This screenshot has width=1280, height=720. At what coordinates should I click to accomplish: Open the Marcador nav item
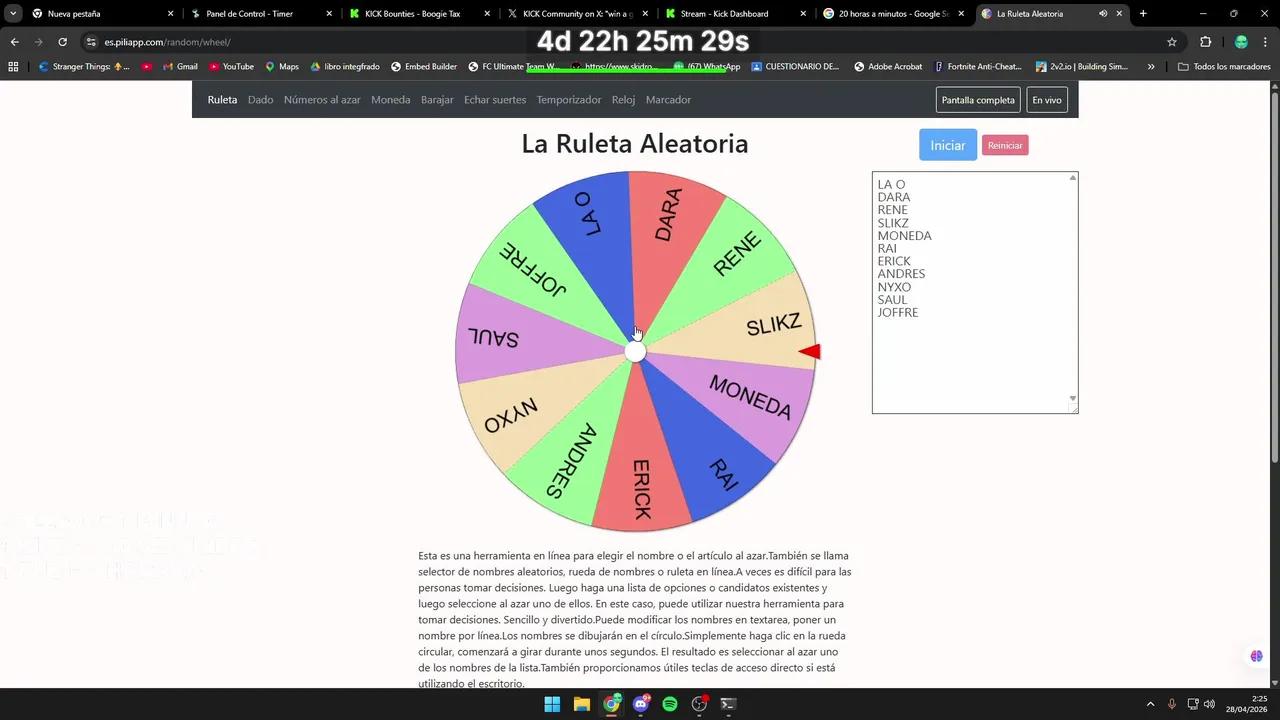coord(668,100)
